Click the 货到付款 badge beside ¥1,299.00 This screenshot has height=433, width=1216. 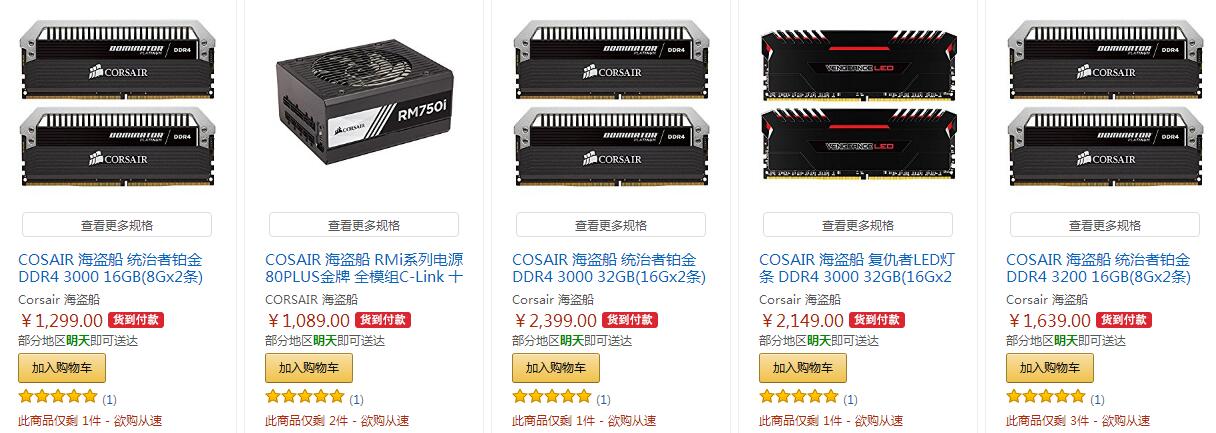click(x=136, y=320)
